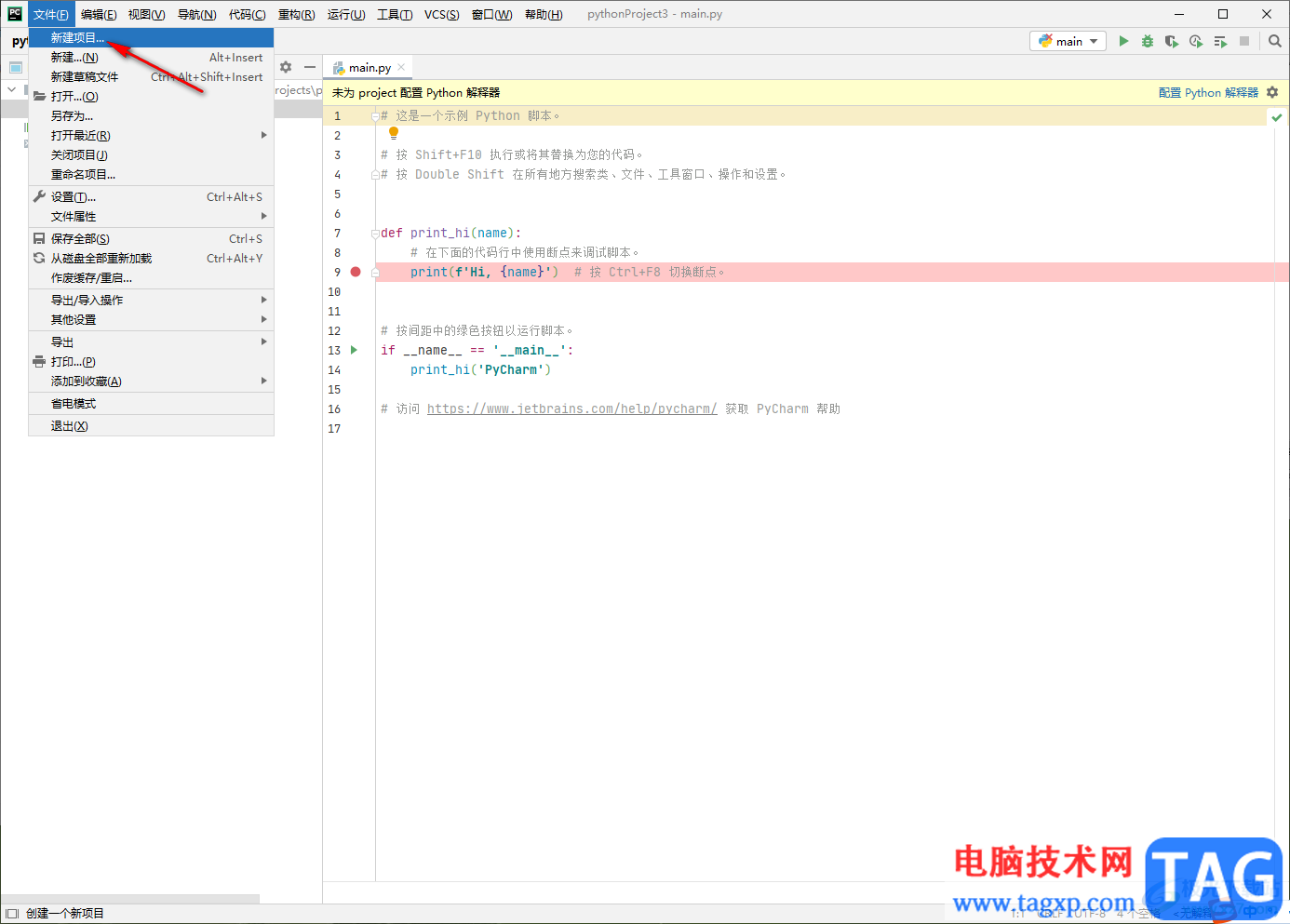Screen dimensions: 1290x924
Task: Select 打印...(P) menu entry
Action: pos(151,361)
